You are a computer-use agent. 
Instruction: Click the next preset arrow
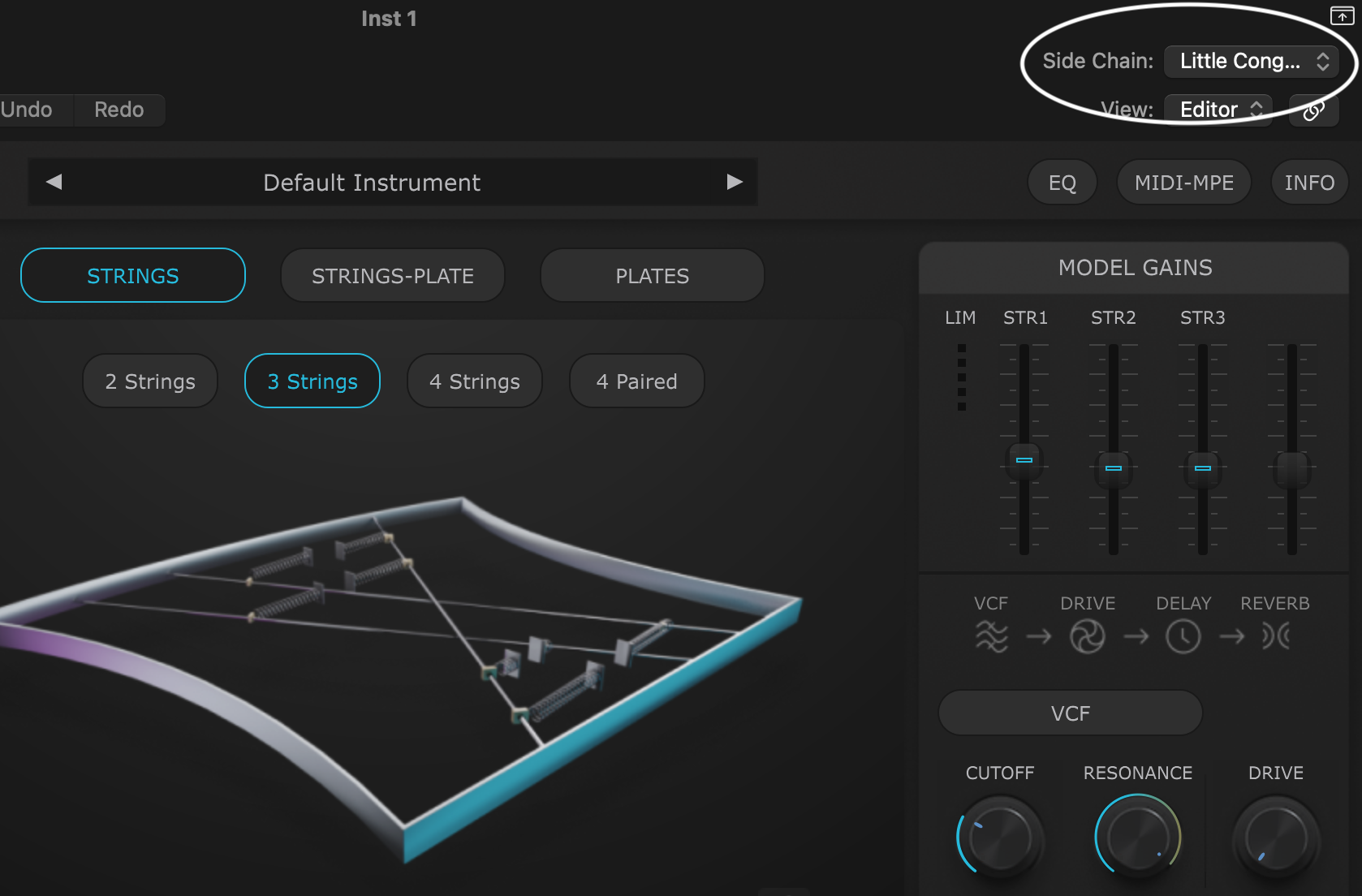pos(735,182)
